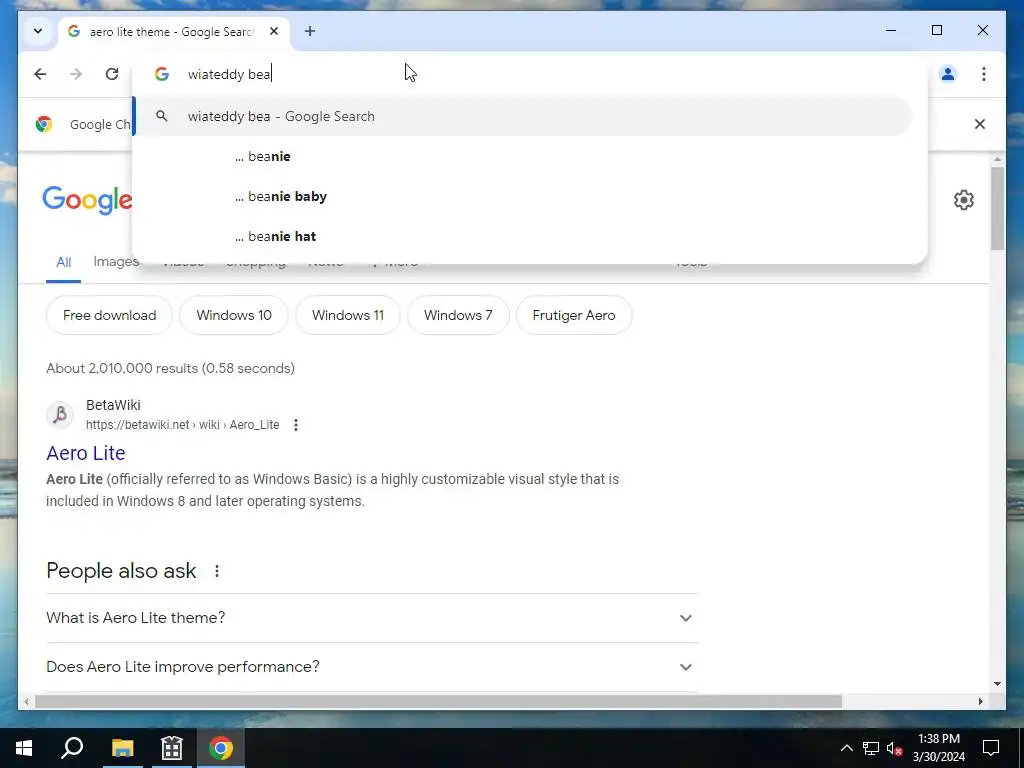Click the horizontal scrollbar right arrow

tap(980, 701)
